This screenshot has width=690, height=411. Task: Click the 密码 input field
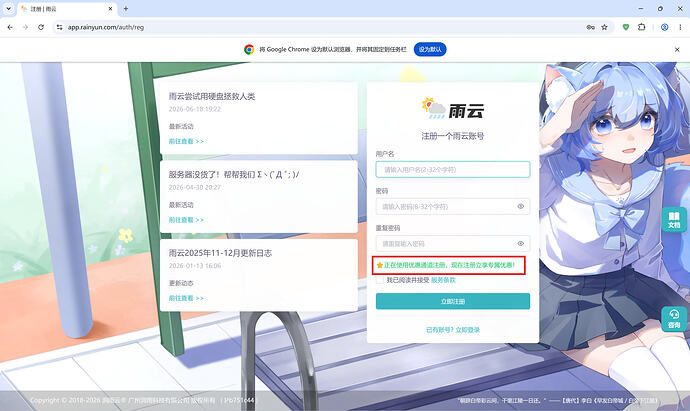(x=453, y=206)
